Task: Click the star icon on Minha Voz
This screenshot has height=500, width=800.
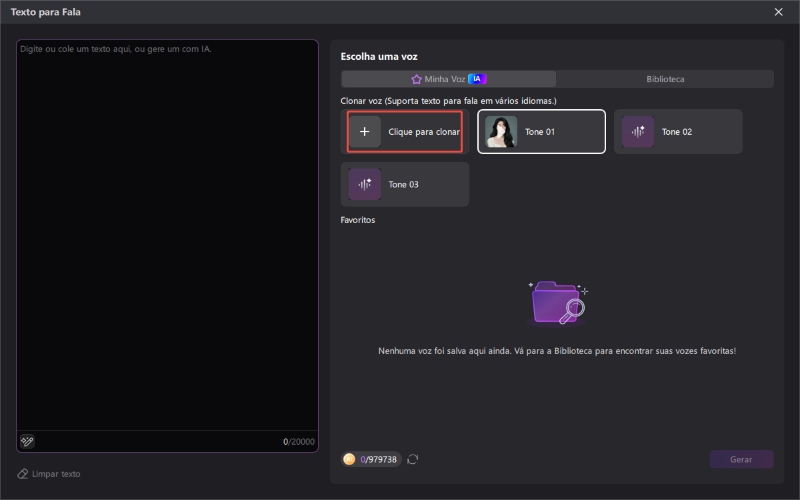Action: (416, 79)
